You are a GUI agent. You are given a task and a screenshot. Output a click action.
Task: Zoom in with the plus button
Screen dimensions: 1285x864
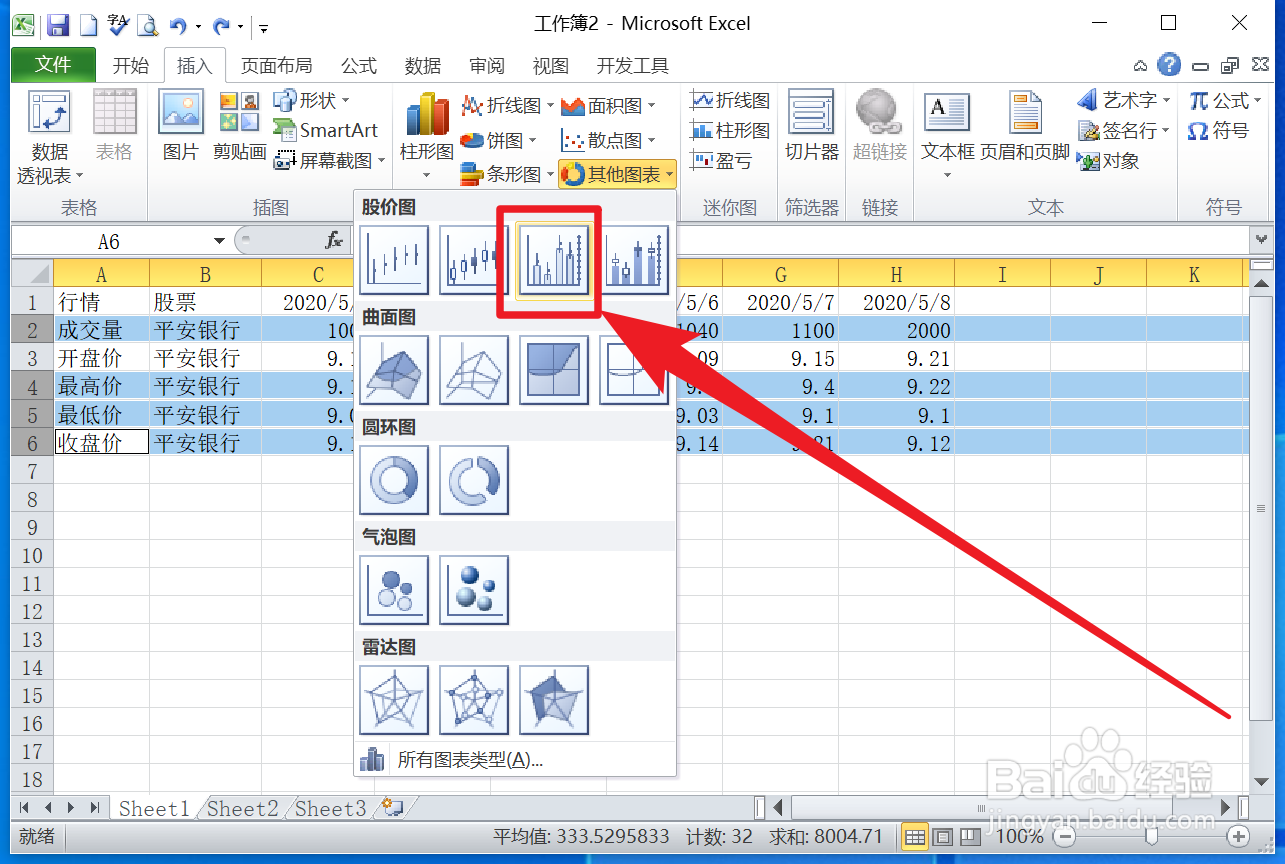(x=1239, y=836)
